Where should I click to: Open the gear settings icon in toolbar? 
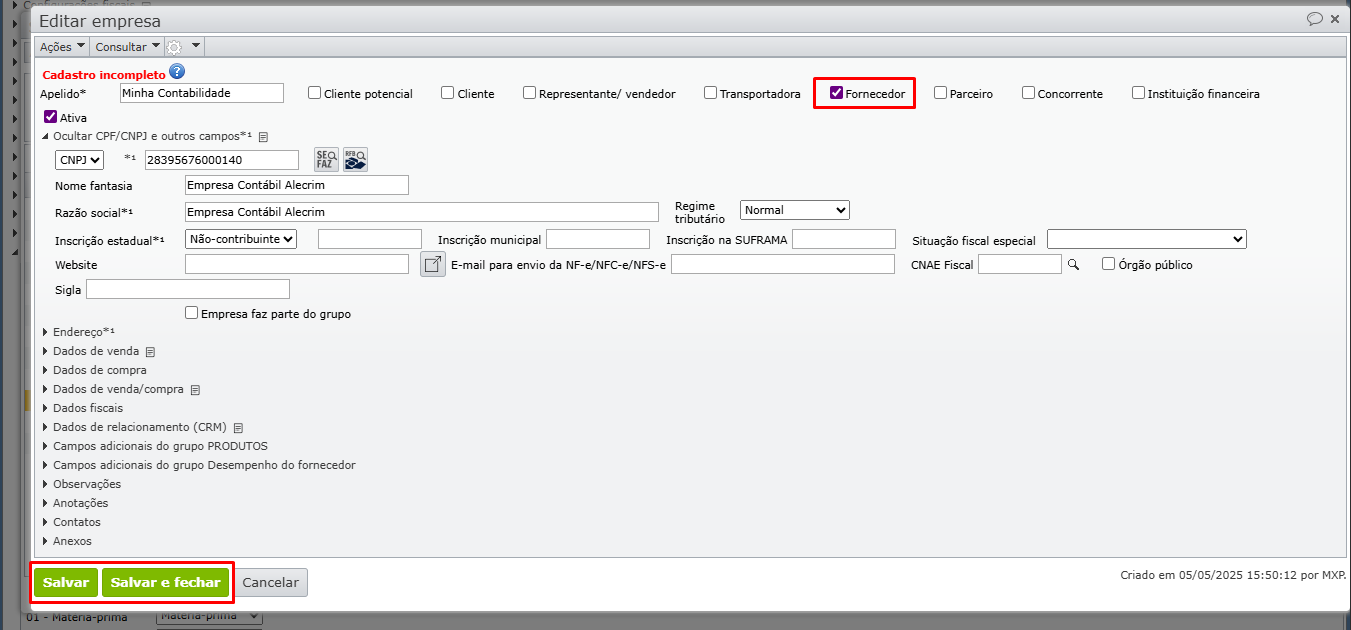point(174,47)
